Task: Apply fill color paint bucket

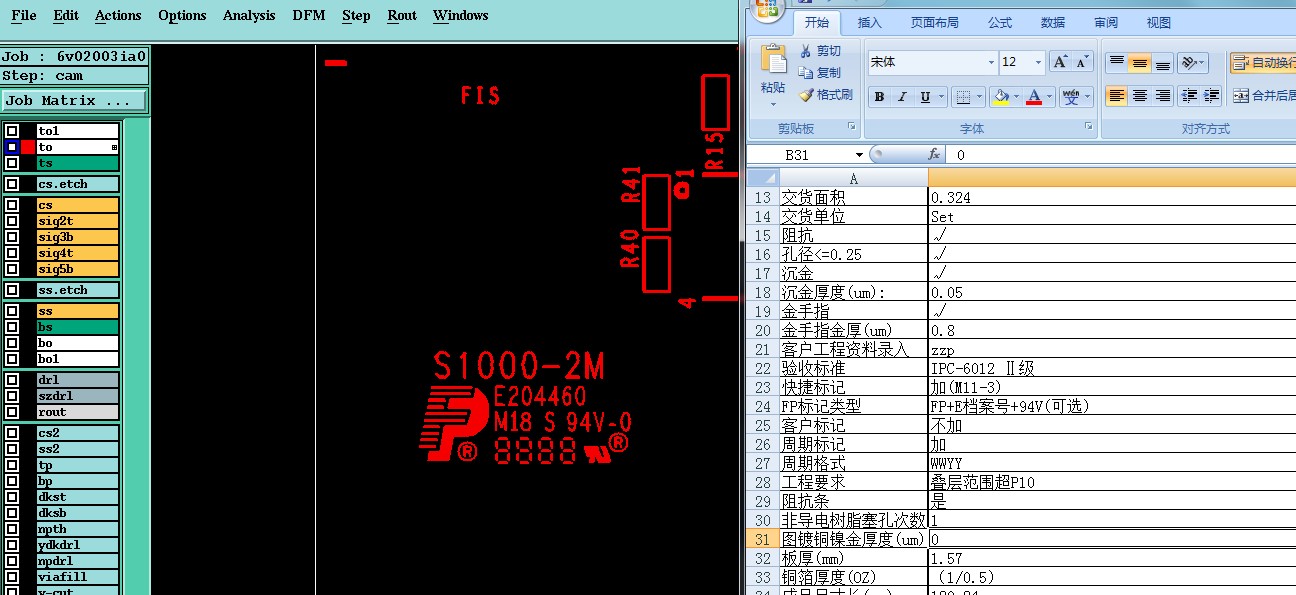Action: [x=1000, y=97]
